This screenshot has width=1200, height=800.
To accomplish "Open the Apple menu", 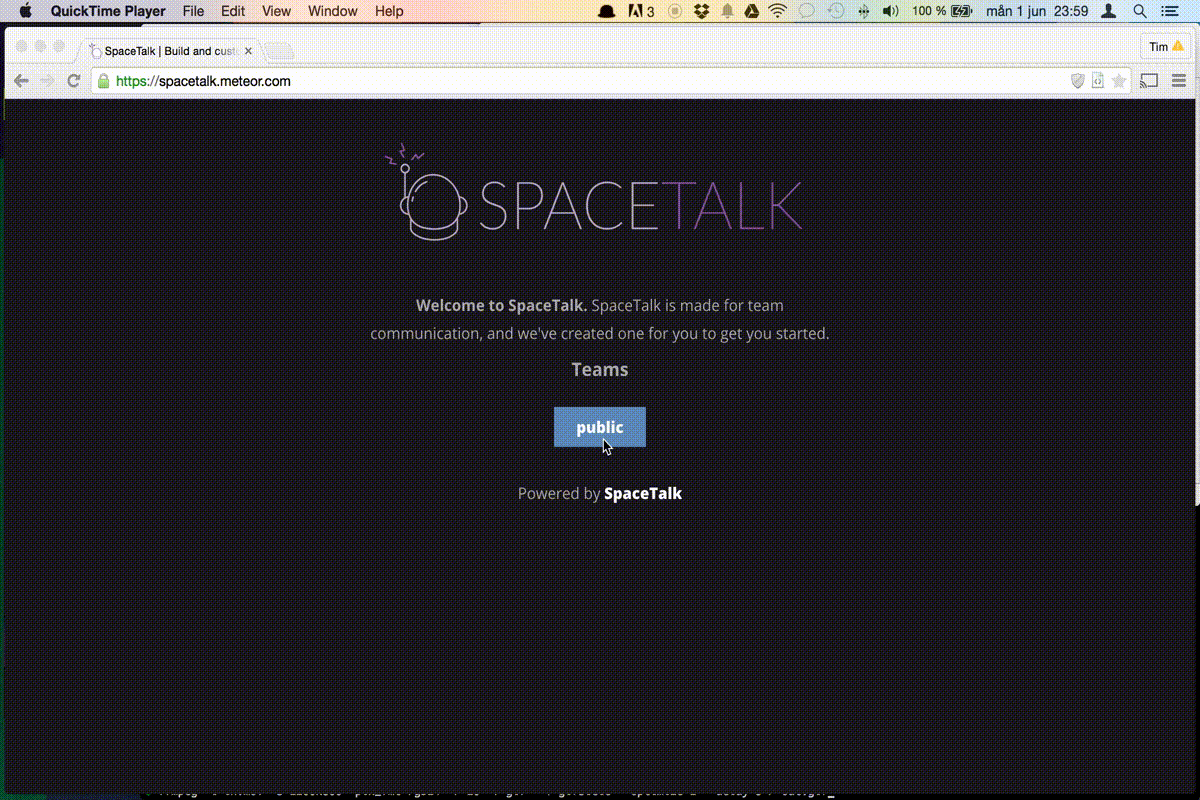I will point(26,11).
